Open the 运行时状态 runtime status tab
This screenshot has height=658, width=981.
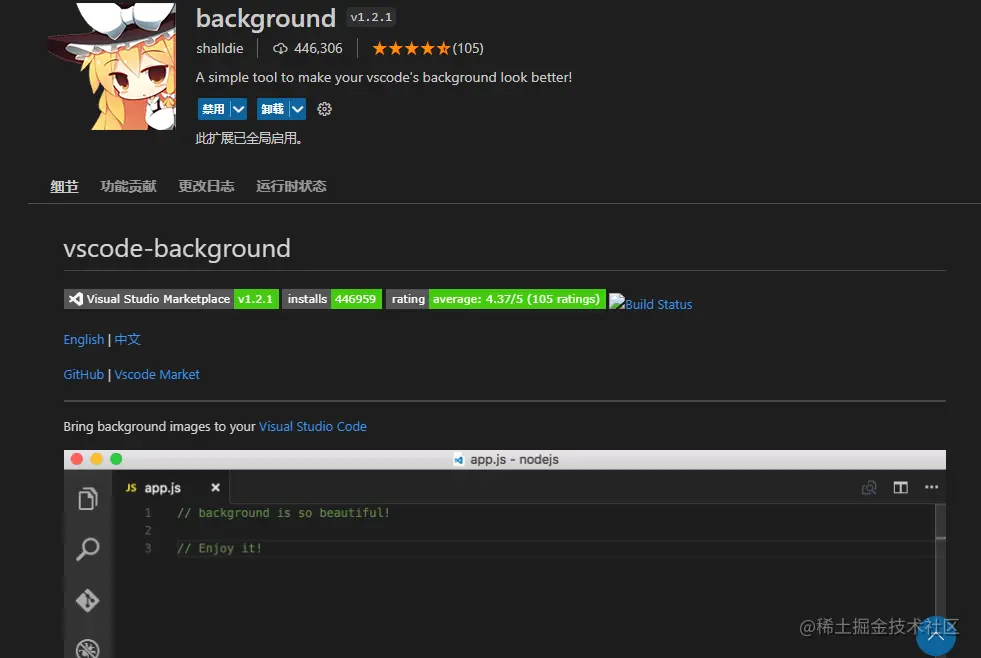pos(292,186)
